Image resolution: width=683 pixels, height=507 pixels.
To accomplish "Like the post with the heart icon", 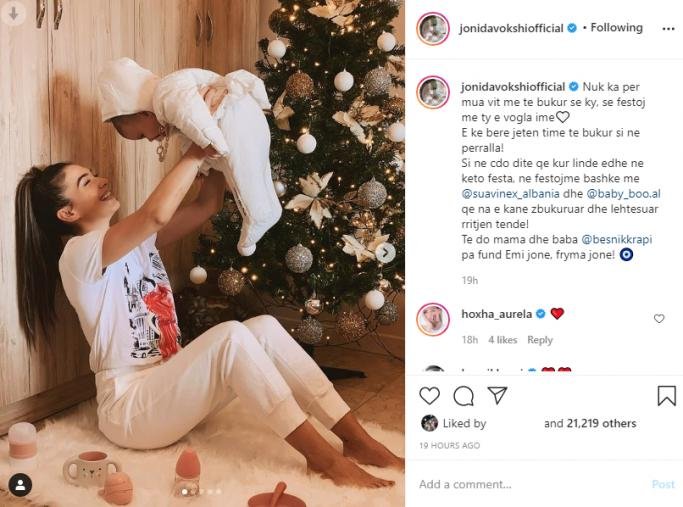I will [x=429, y=395].
